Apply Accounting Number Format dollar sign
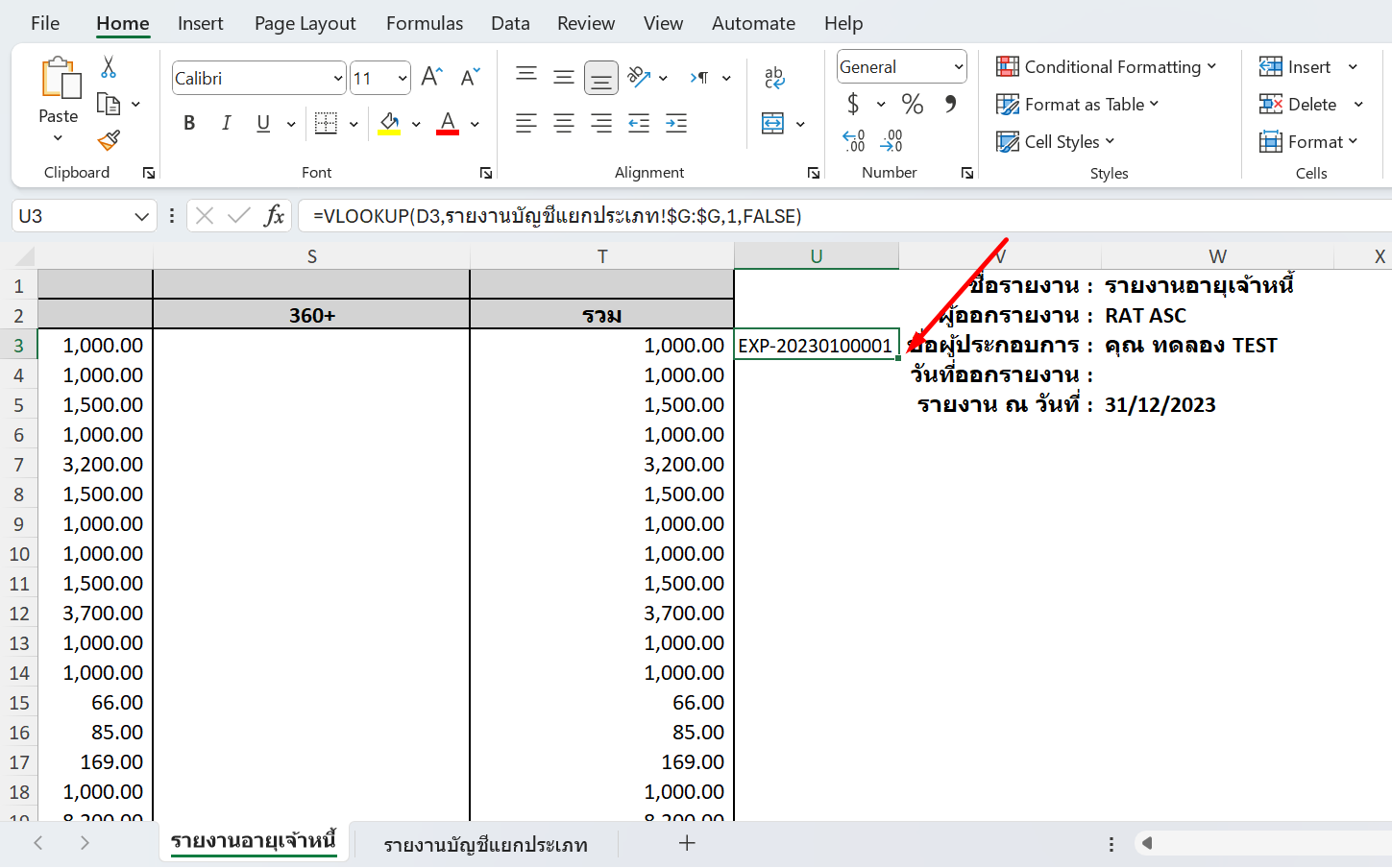1392x868 pixels. pos(853,104)
